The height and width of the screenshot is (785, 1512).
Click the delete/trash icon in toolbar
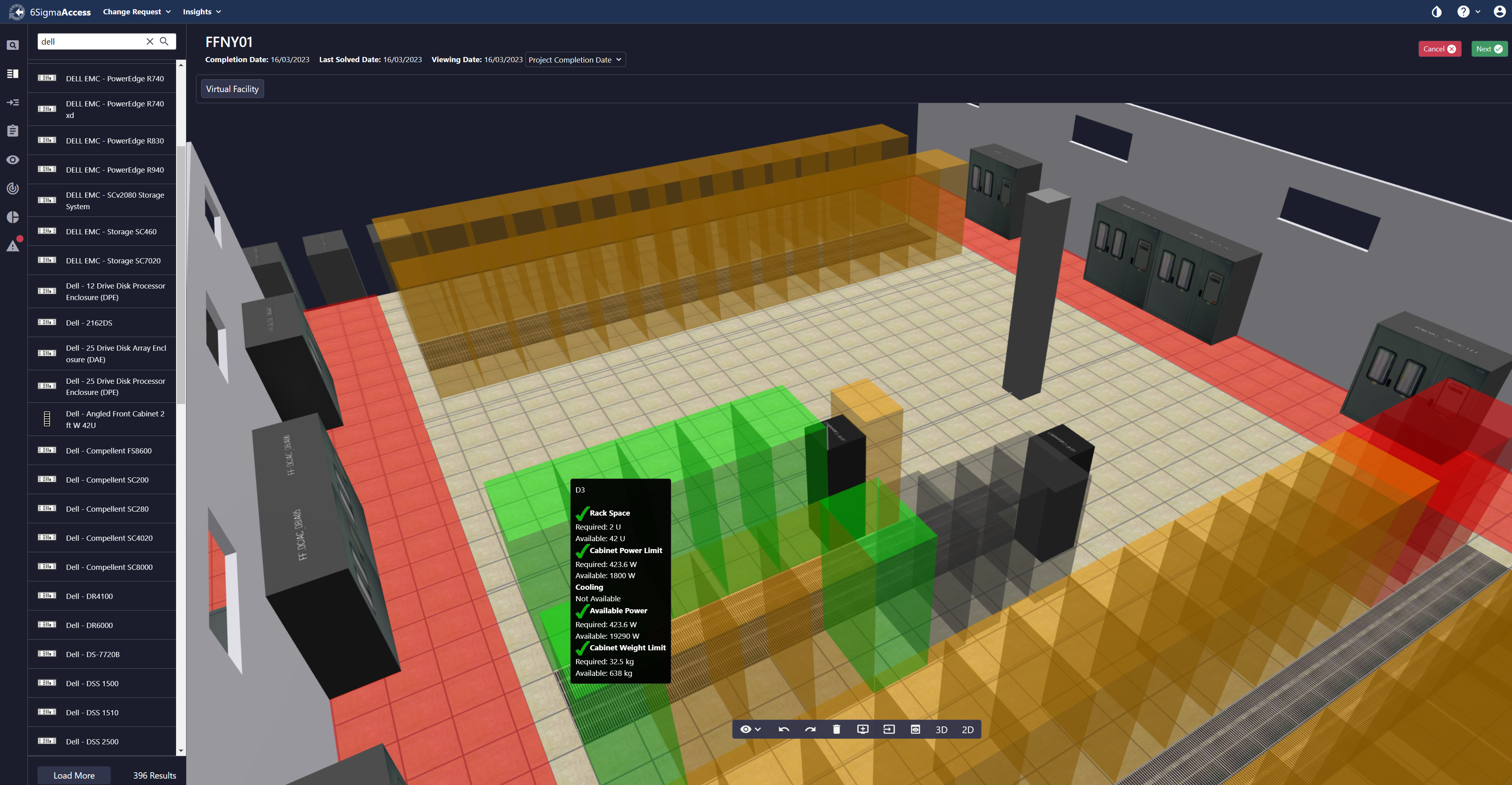(836, 729)
